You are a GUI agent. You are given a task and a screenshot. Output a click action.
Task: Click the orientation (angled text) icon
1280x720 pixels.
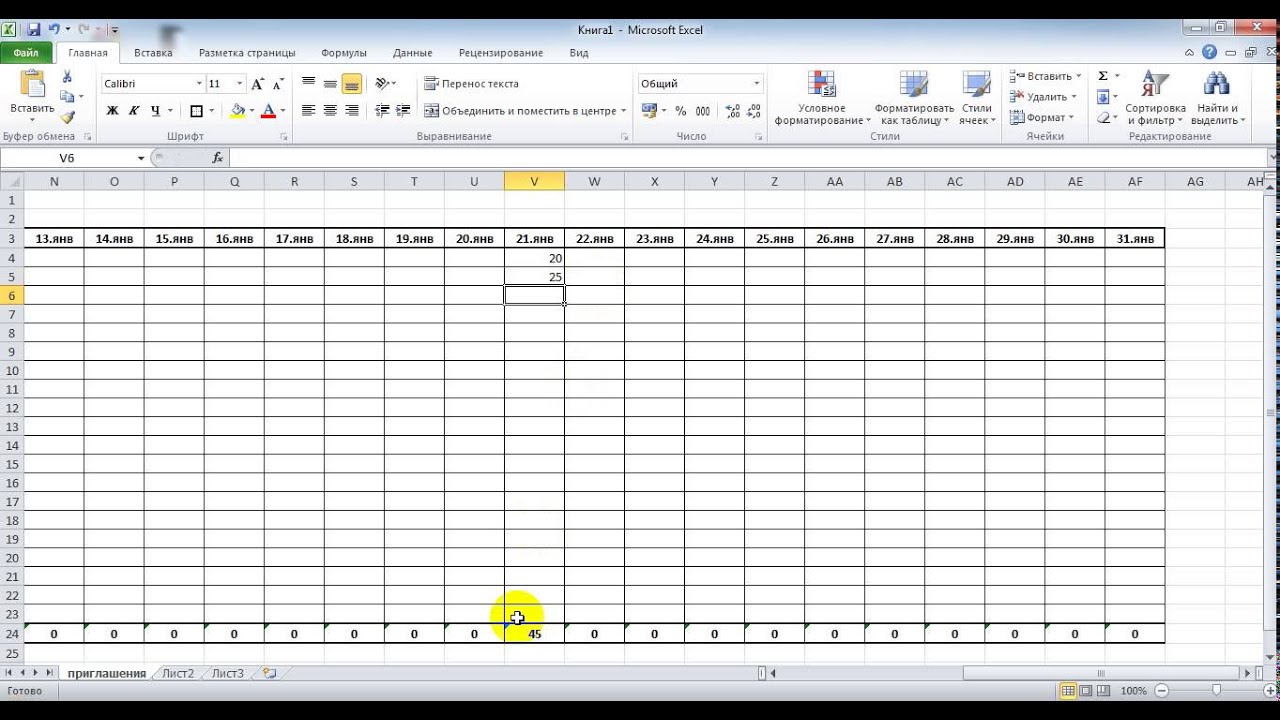point(382,84)
